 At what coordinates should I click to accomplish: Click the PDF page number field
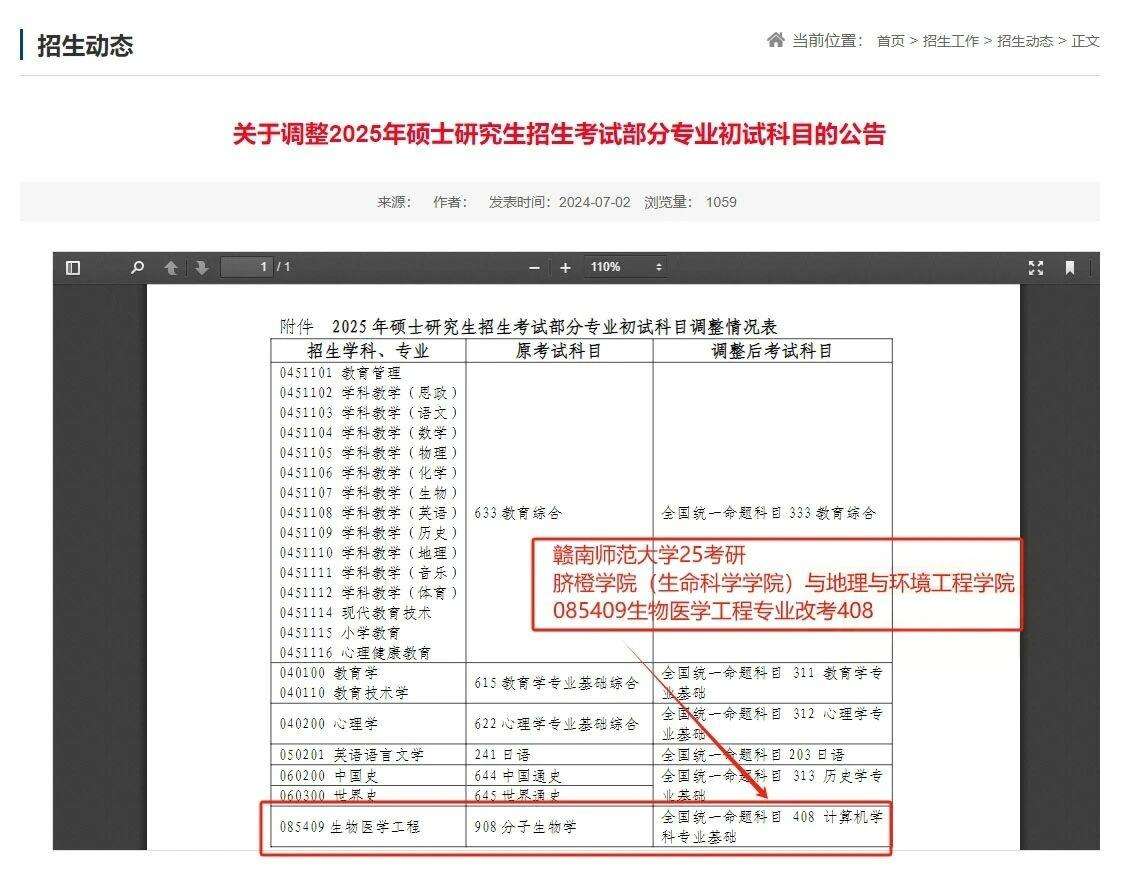pos(246,267)
